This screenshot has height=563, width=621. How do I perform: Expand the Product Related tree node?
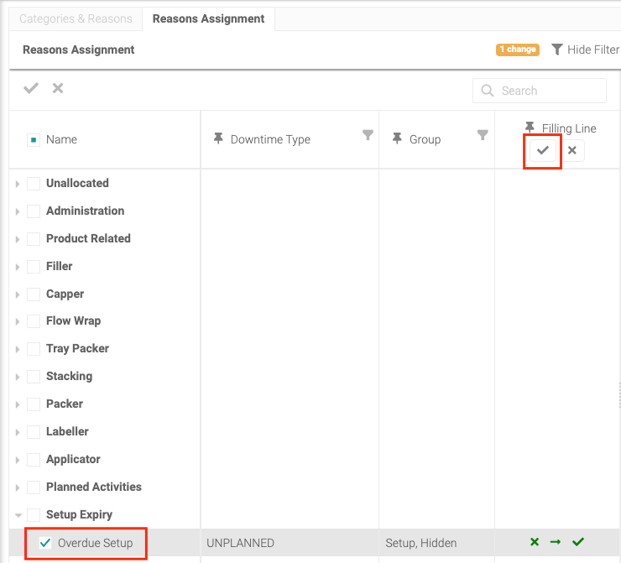pyautogui.click(x=18, y=240)
